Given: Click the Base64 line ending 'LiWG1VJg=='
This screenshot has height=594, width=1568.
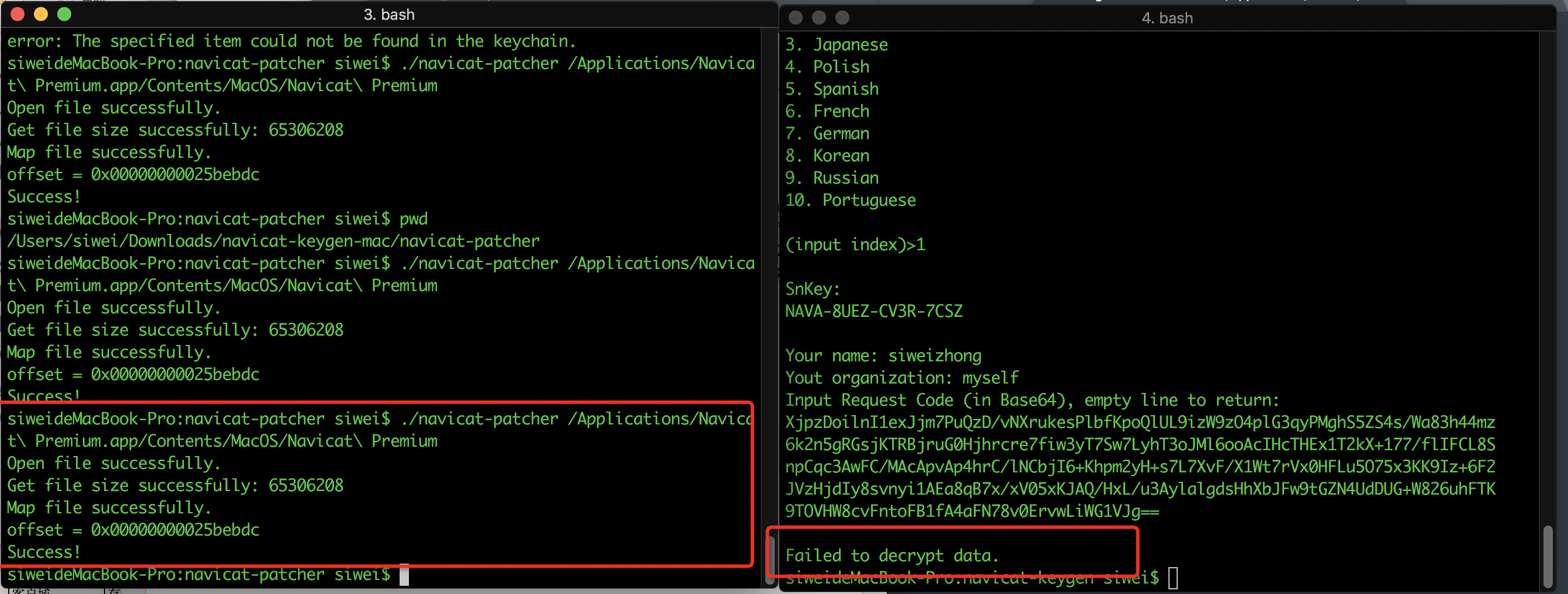Looking at the screenshot, I should 972,512.
